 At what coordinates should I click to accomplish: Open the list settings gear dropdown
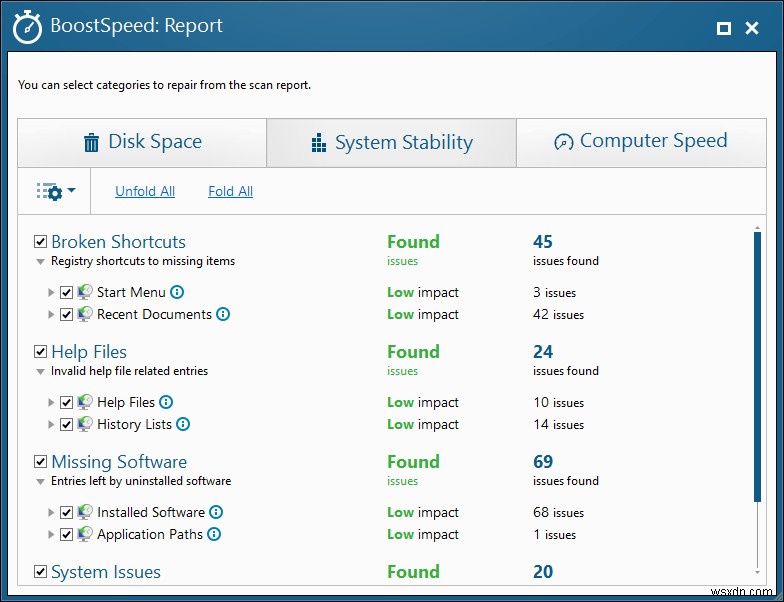(56, 191)
